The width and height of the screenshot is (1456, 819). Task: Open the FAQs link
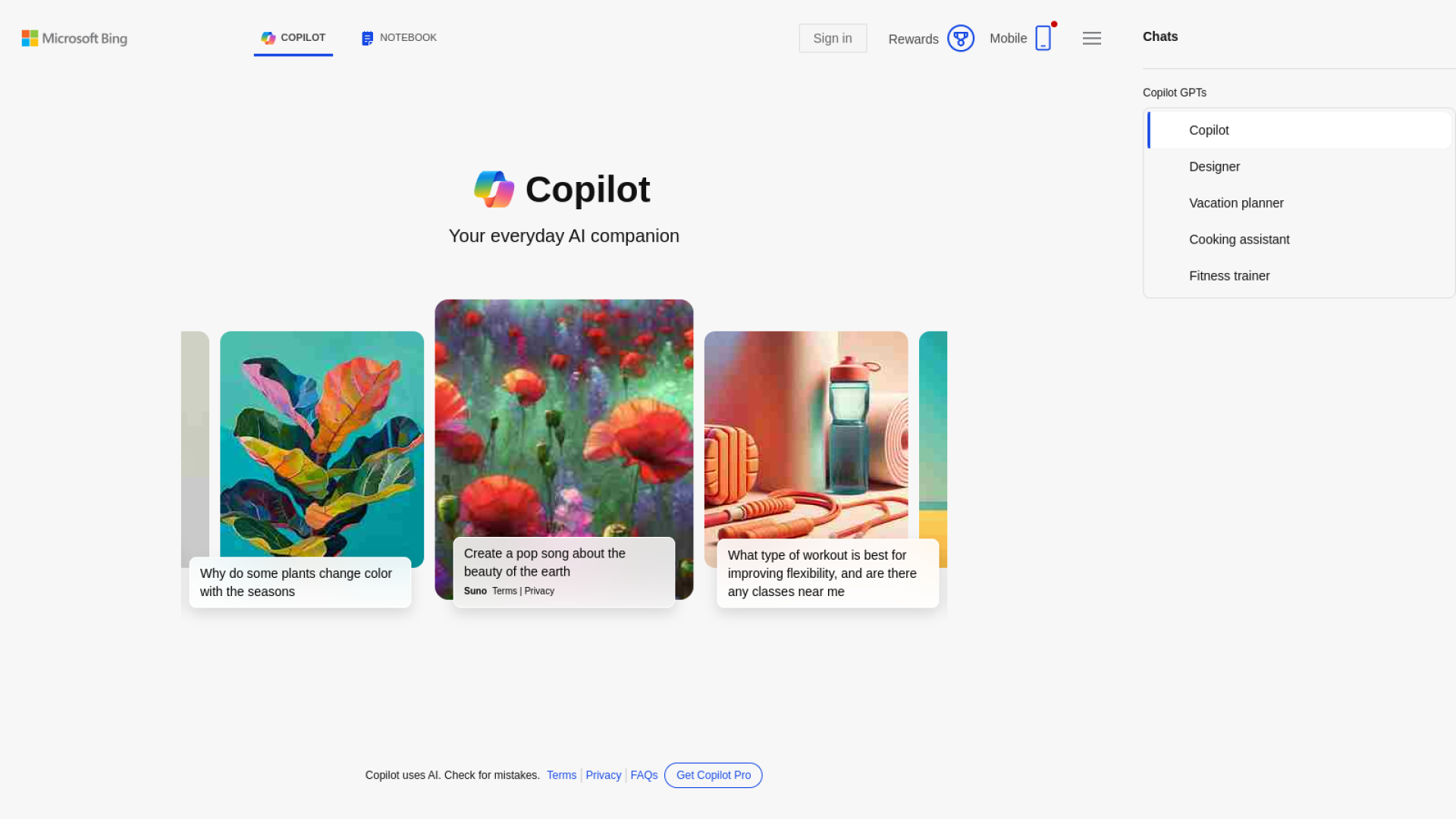point(645,775)
